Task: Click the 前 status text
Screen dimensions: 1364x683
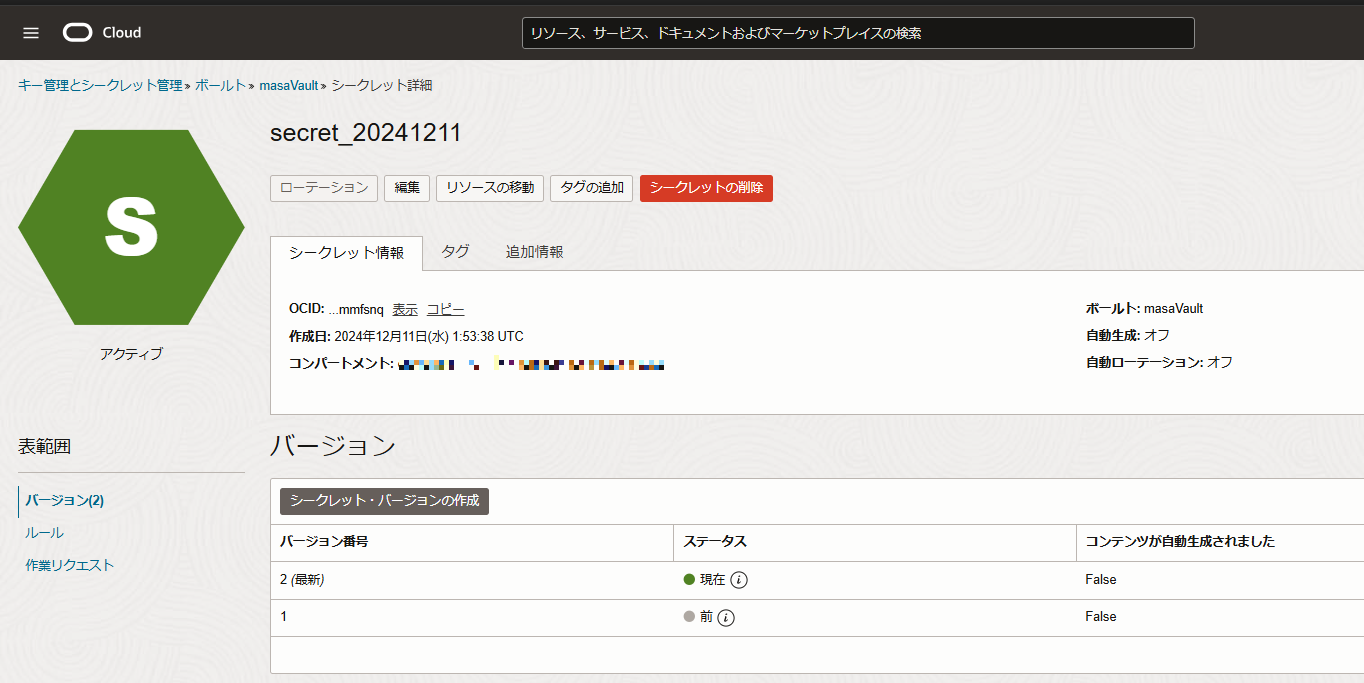Action: point(706,617)
